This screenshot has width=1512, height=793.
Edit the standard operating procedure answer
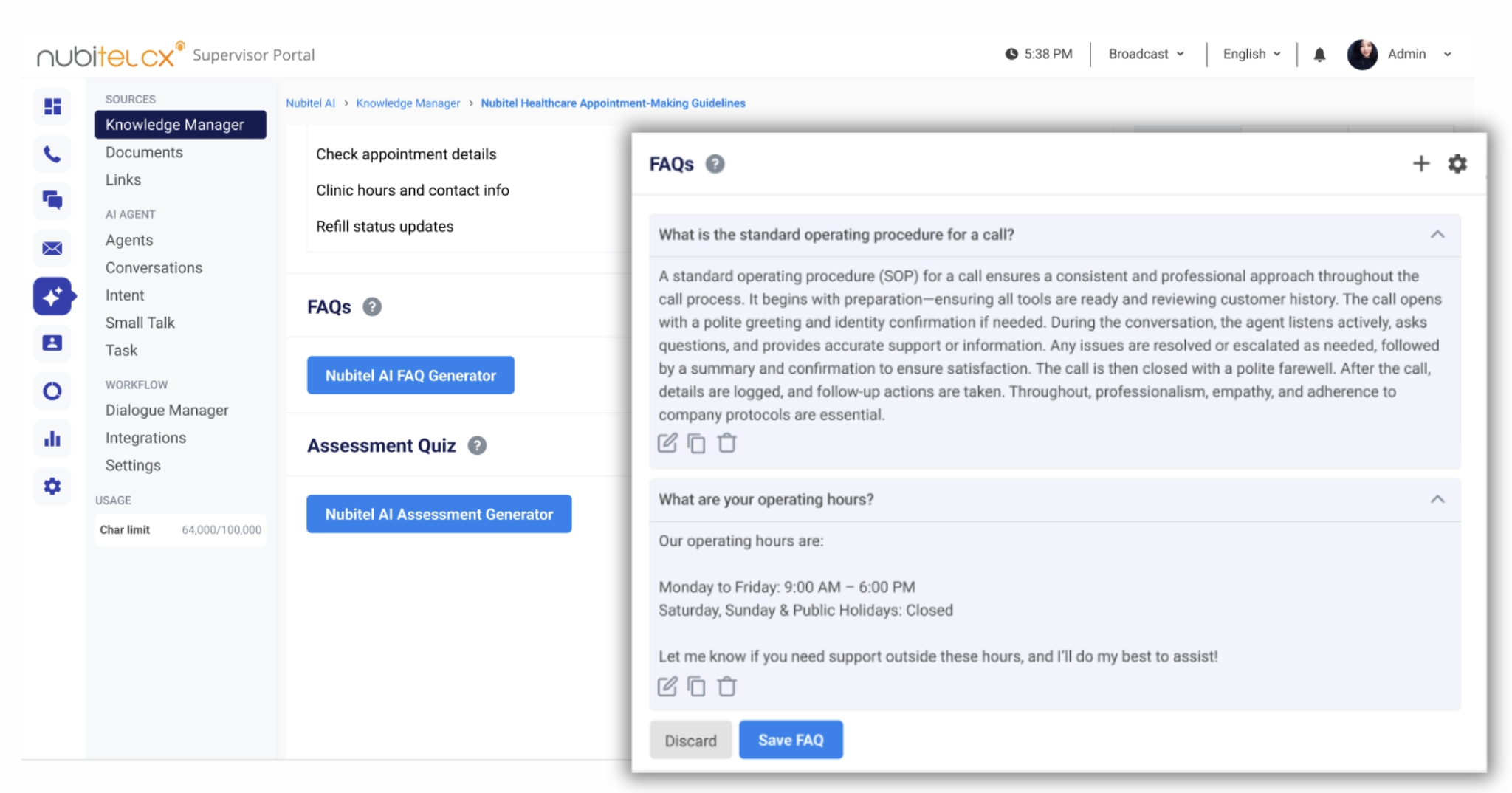pos(667,443)
